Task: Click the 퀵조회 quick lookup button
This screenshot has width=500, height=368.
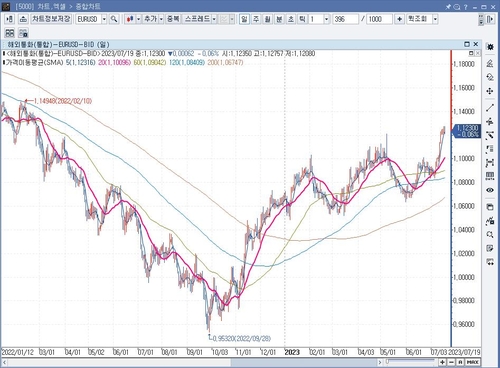Action: click(419, 19)
